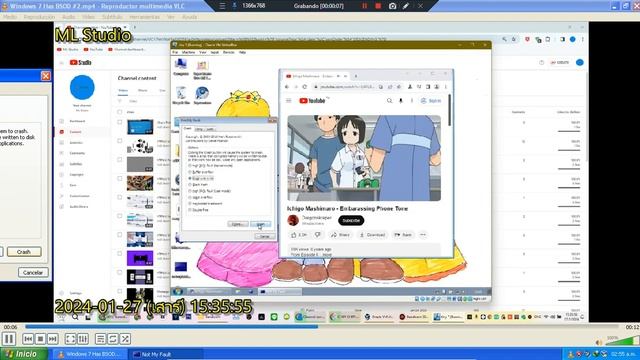Skip to previous media in VLC
Image resolution: width=640 pixels, height=360 pixels.
click(x=28, y=339)
